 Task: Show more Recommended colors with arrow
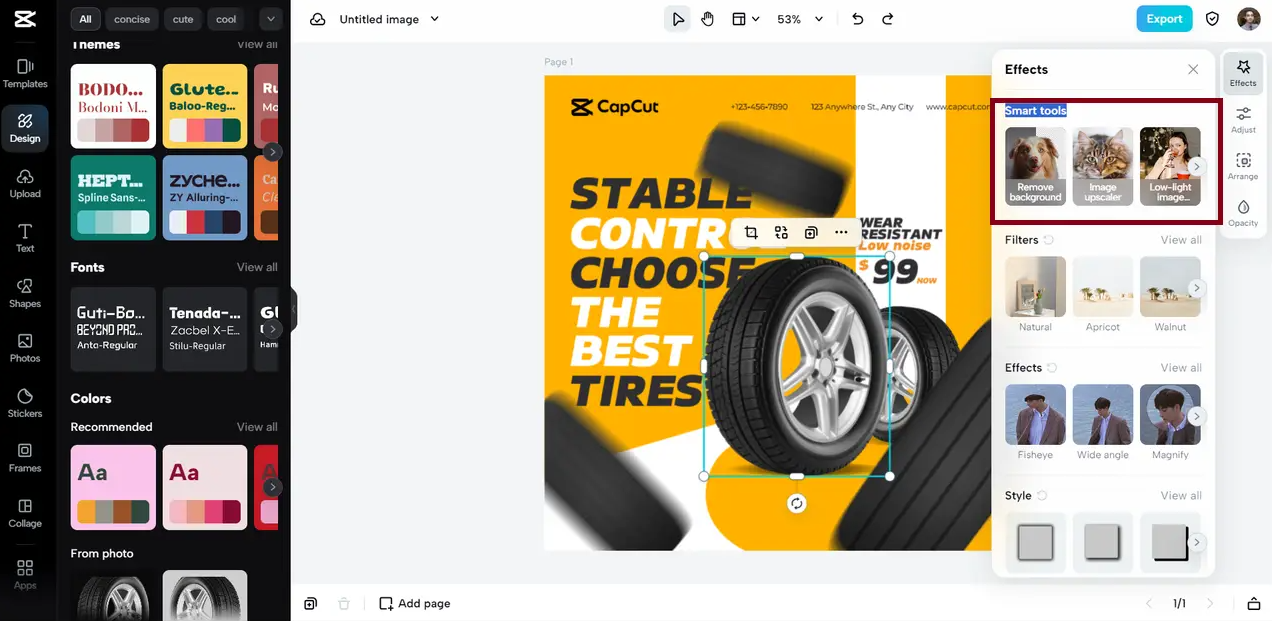(272, 487)
